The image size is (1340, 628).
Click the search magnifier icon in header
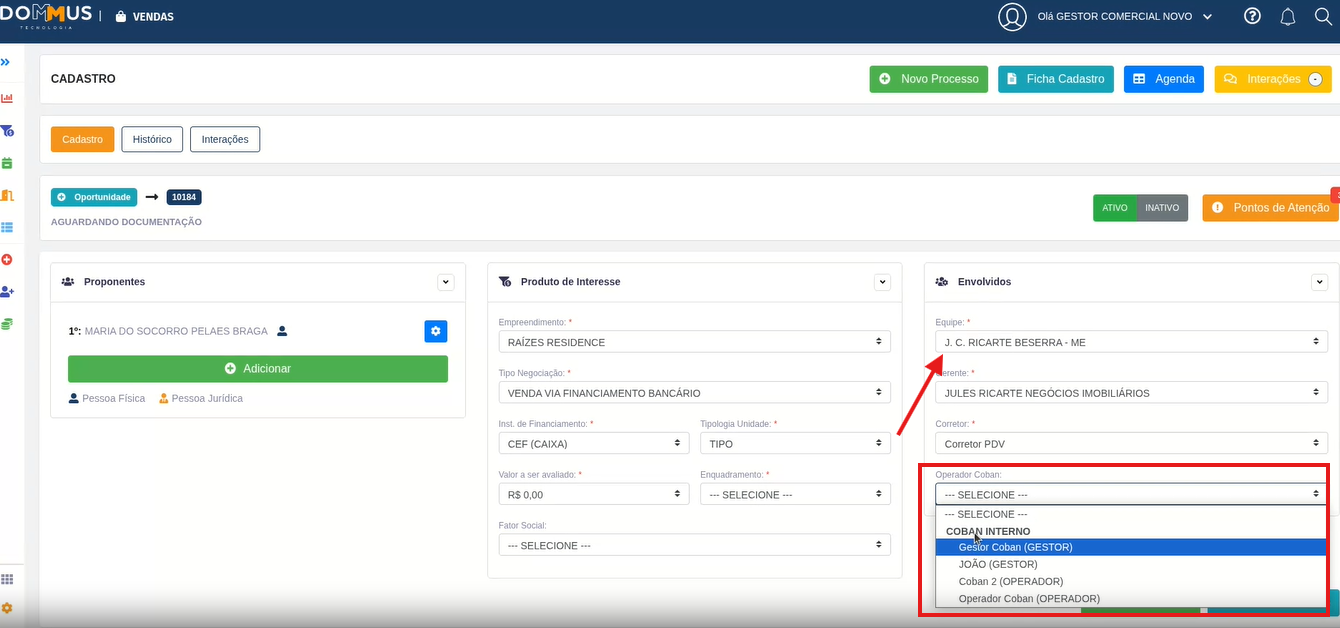(1323, 17)
